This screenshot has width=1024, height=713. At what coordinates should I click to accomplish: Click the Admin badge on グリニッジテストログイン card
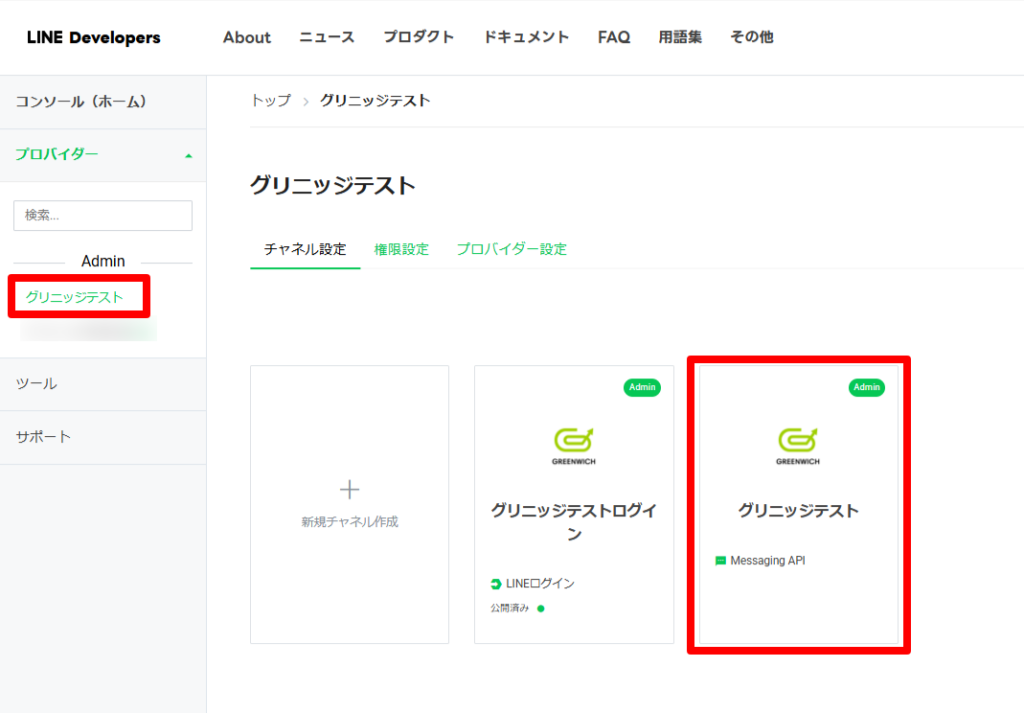(x=642, y=387)
